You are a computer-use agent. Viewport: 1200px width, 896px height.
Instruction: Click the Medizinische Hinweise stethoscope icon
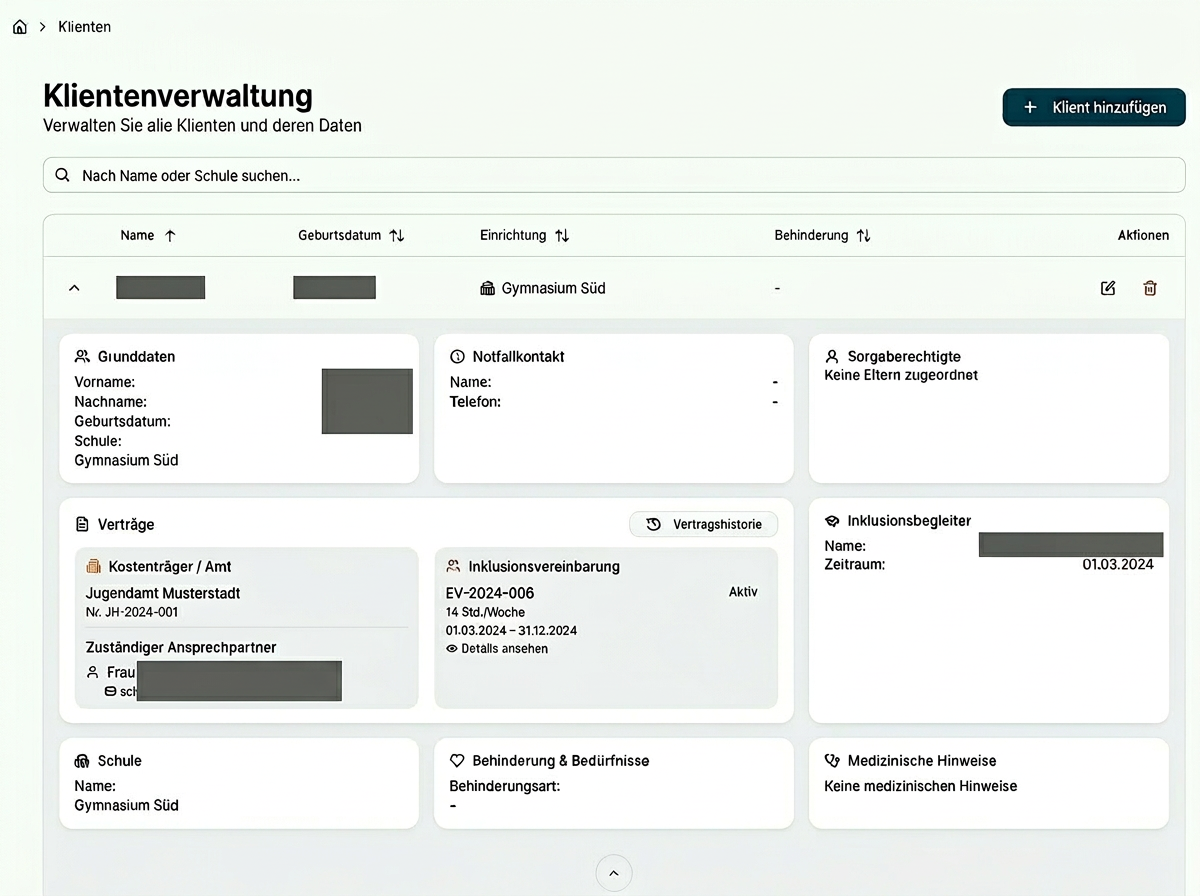pyautogui.click(x=832, y=761)
